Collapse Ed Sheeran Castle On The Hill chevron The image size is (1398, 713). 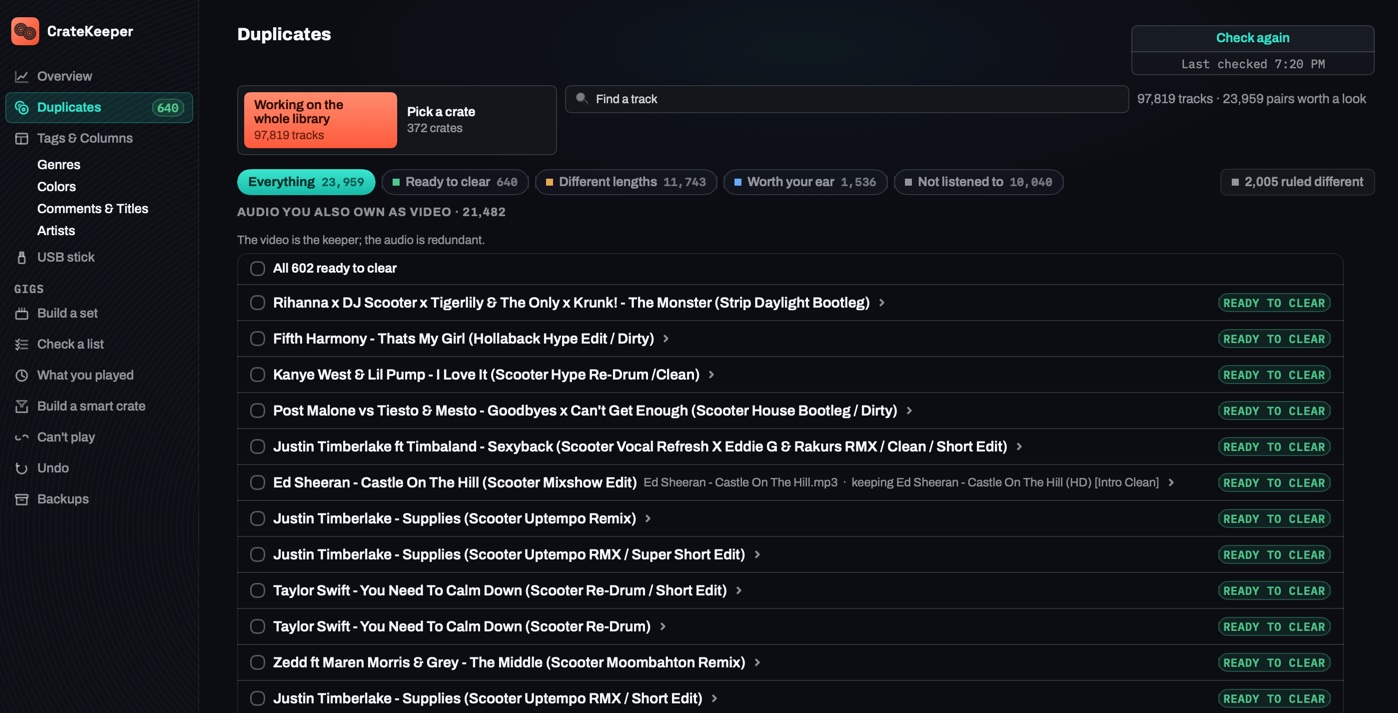coord(1171,483)
